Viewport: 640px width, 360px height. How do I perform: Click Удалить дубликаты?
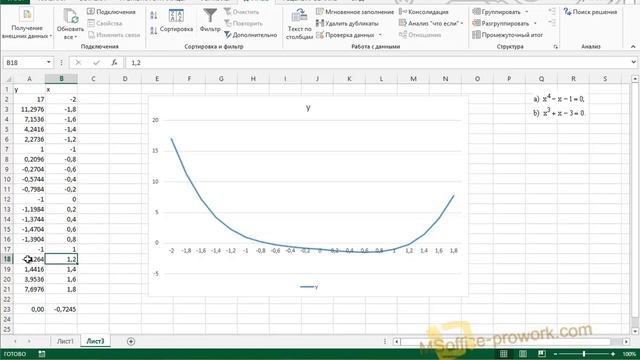click(347, 23)
